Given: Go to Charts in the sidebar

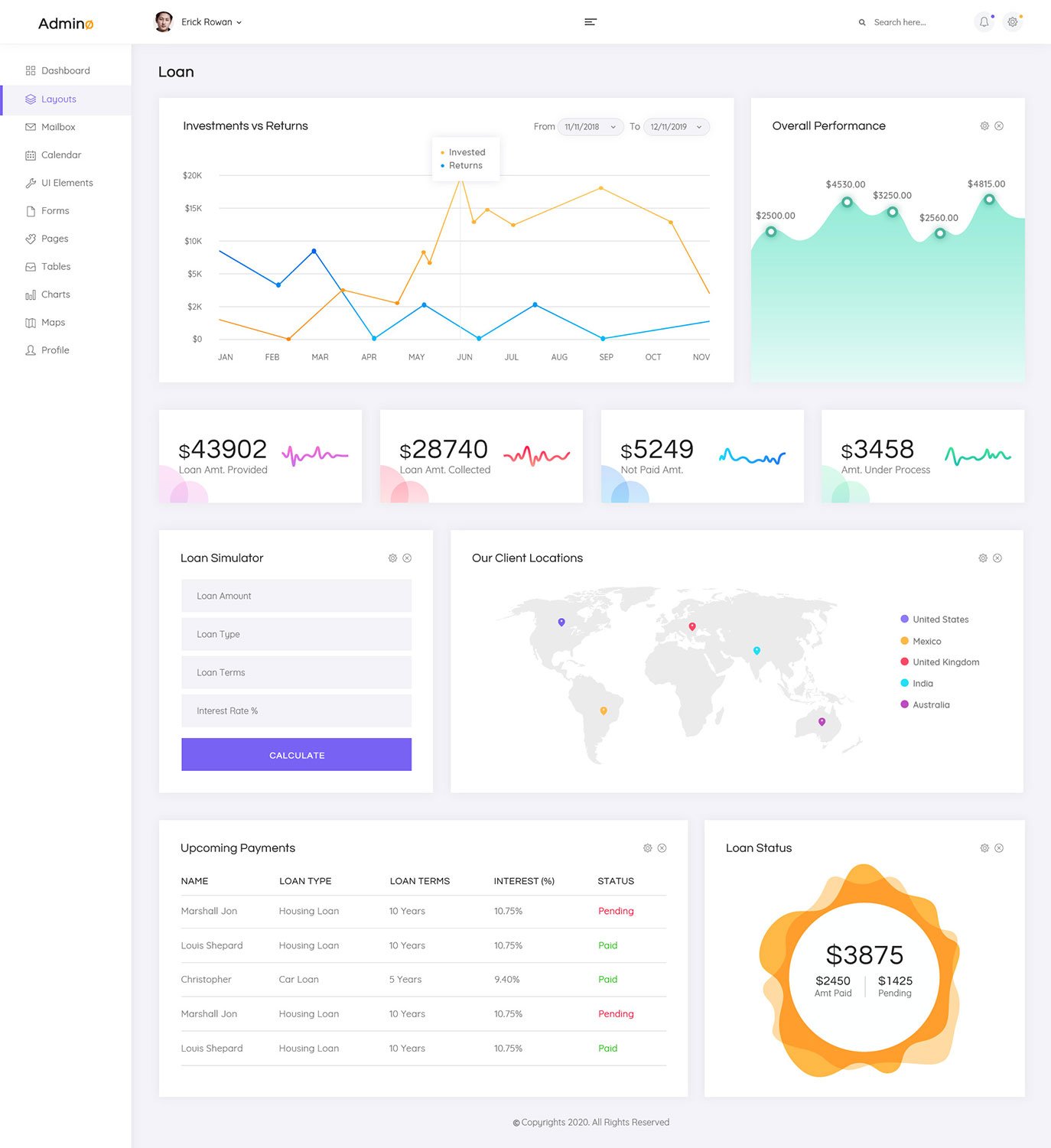Looking at the screenshot, I should (x=55, y=294).
